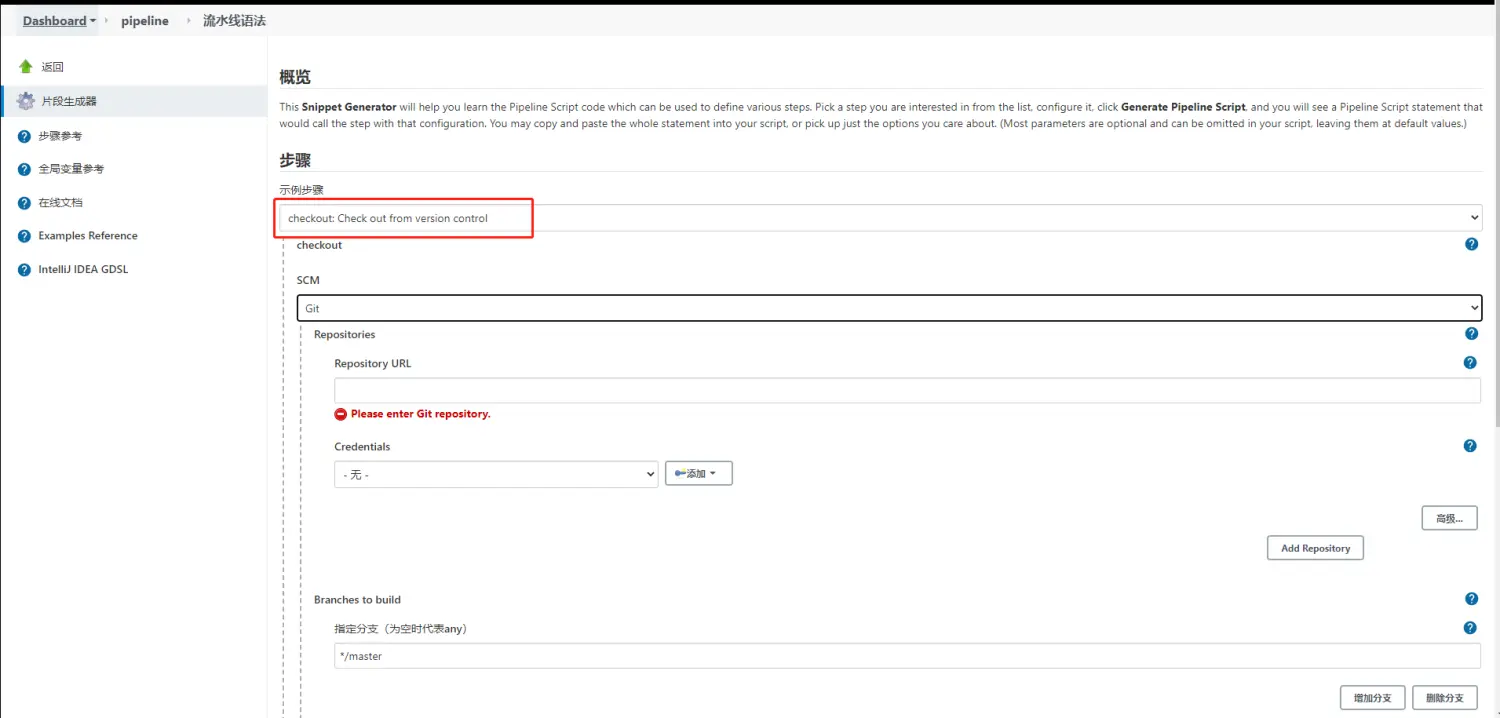Open the Dashboard breadcrumb menu
Image resolution: width=1500 pixels, height=718 pixels.
pos(92,21)
